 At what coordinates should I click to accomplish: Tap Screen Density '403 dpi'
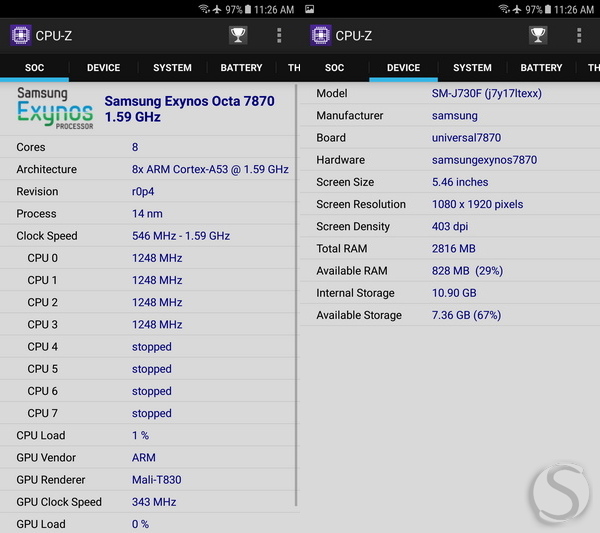[450, 227]
